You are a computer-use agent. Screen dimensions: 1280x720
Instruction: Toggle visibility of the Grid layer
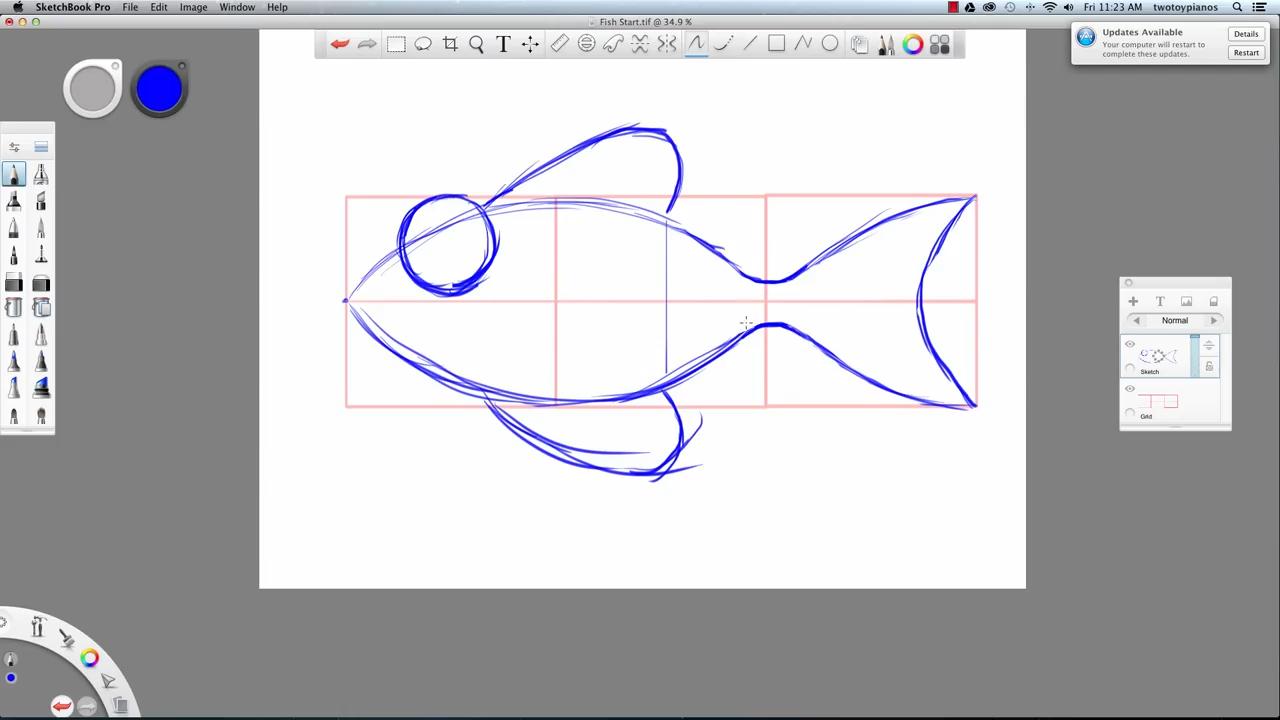1130,389
